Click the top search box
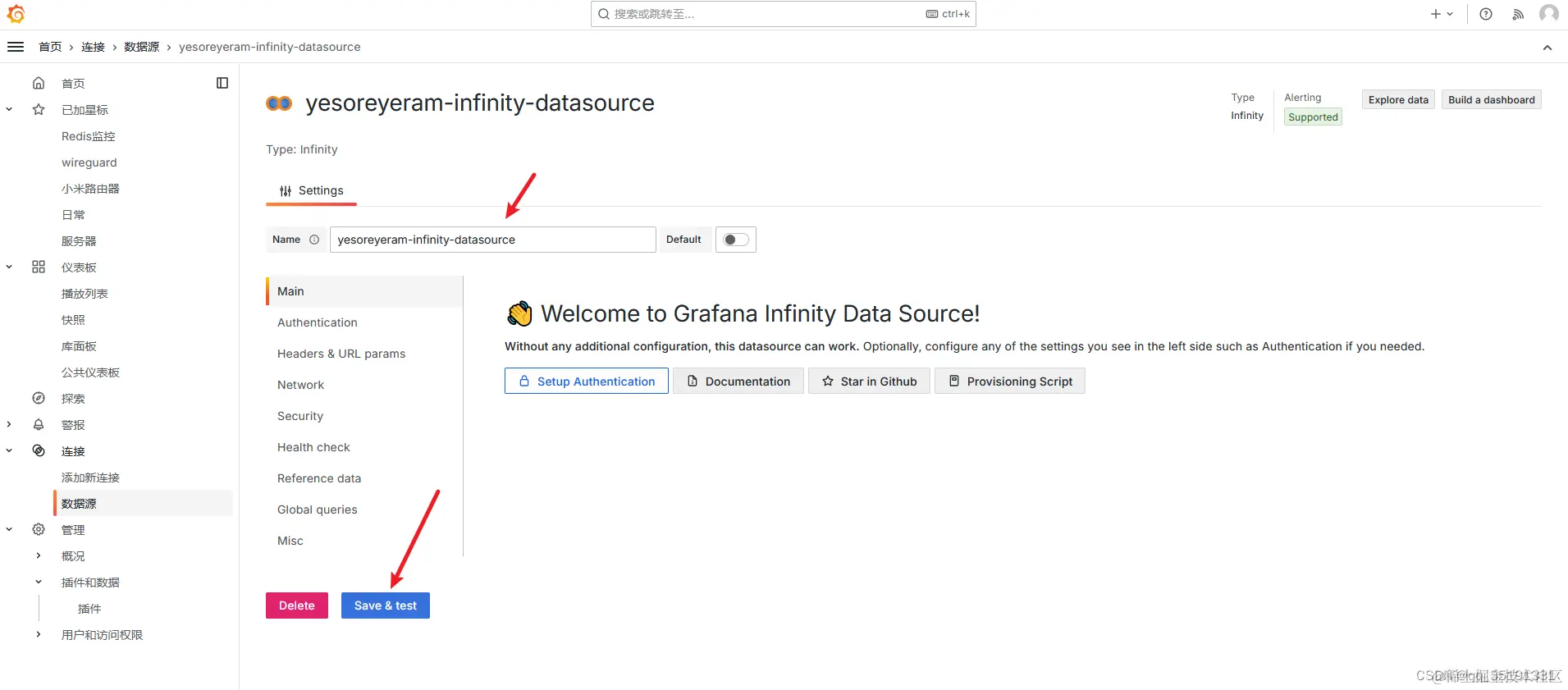Viewport: 1568px width, 690px height. coord(784,14)
